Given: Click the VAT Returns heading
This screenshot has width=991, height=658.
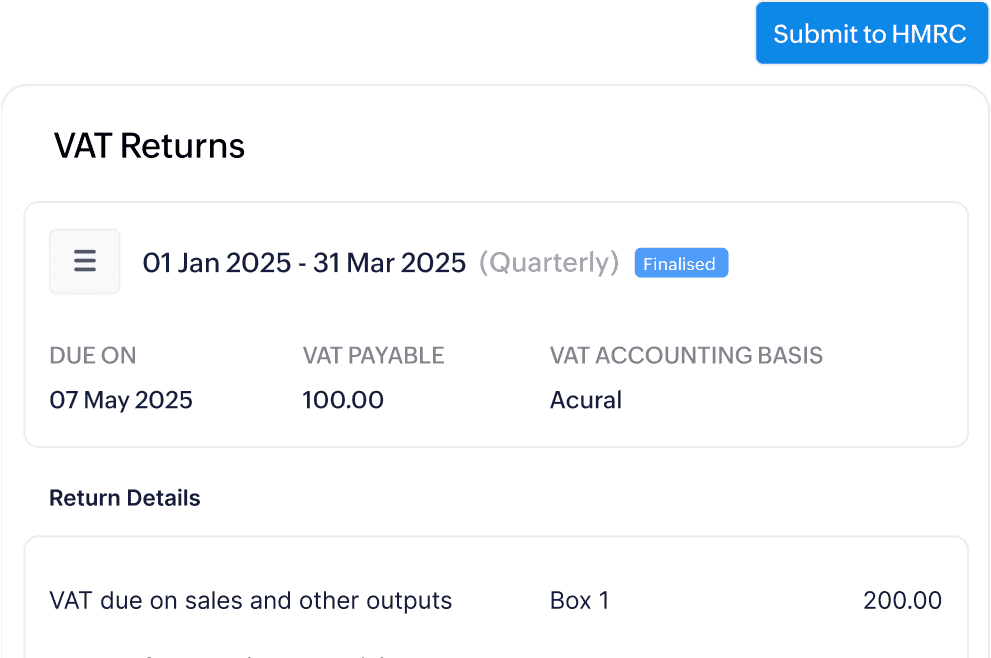Looking at the screenshot, I should [149, 146].
